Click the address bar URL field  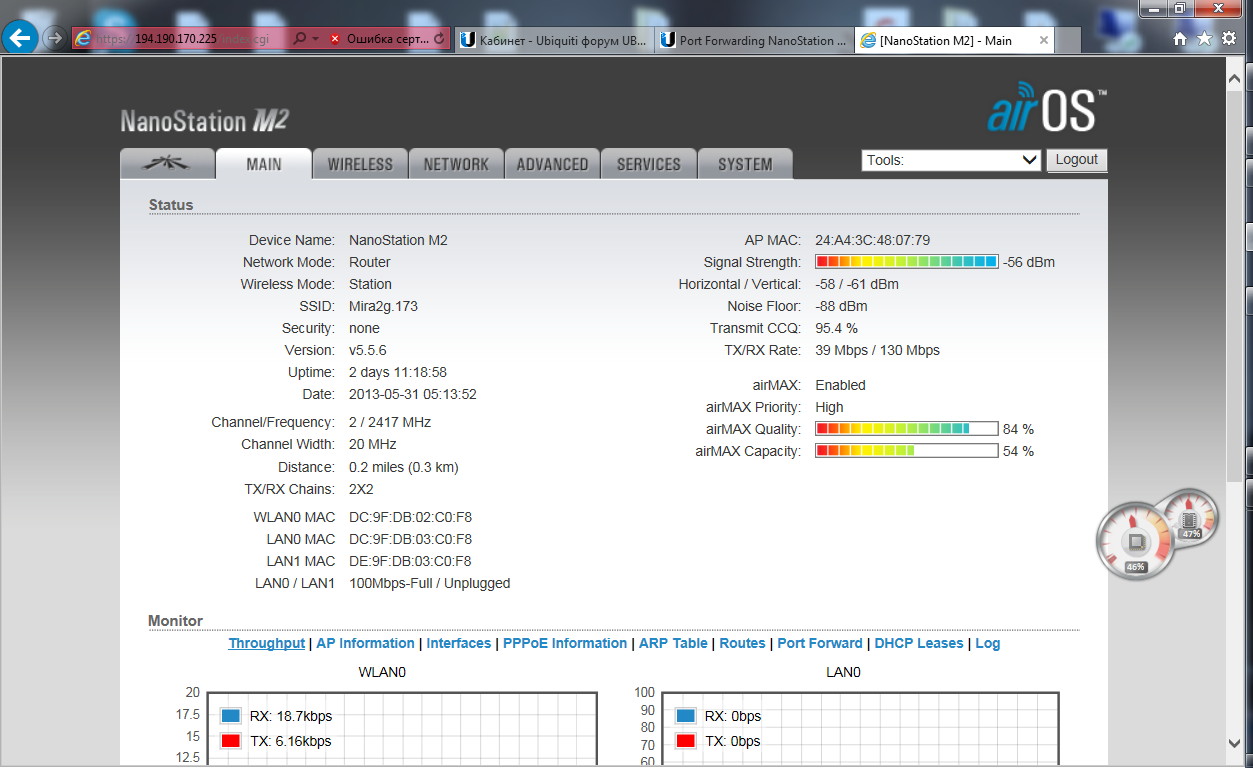point(180,39)
